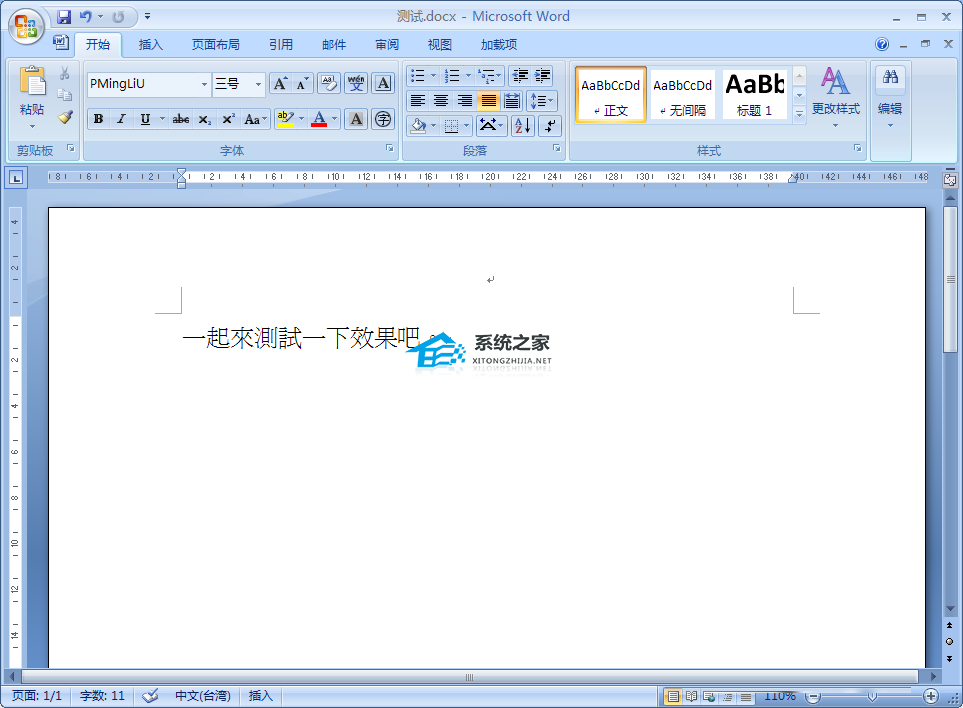Expand the styles gallery more arrow
Screen dimensions: 963x708
[799, 115]
